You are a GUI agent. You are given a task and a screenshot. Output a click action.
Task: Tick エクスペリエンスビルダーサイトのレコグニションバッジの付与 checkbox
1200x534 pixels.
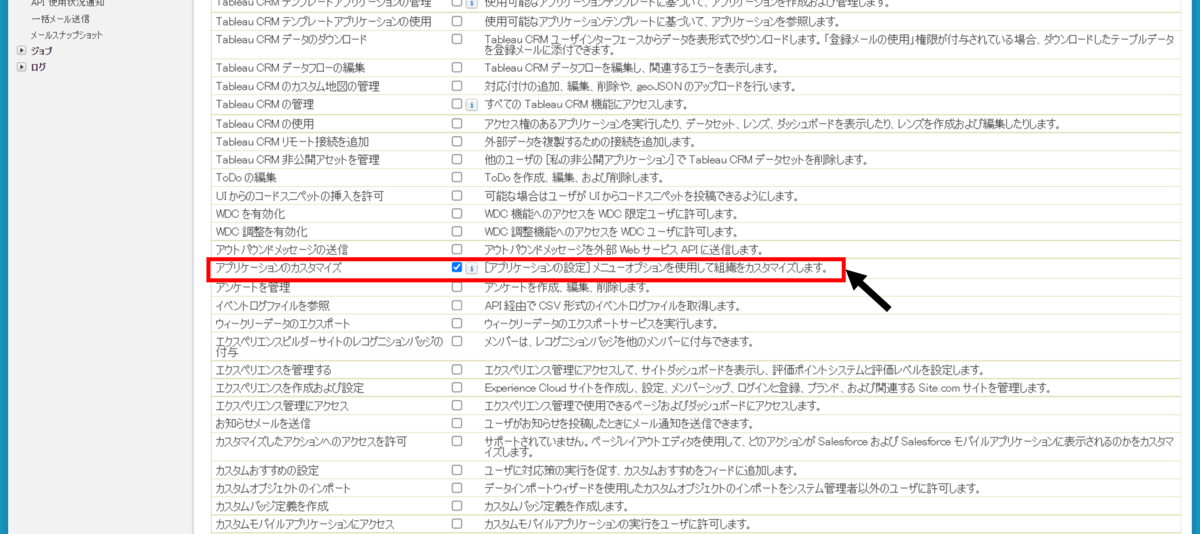click(457, 341)
